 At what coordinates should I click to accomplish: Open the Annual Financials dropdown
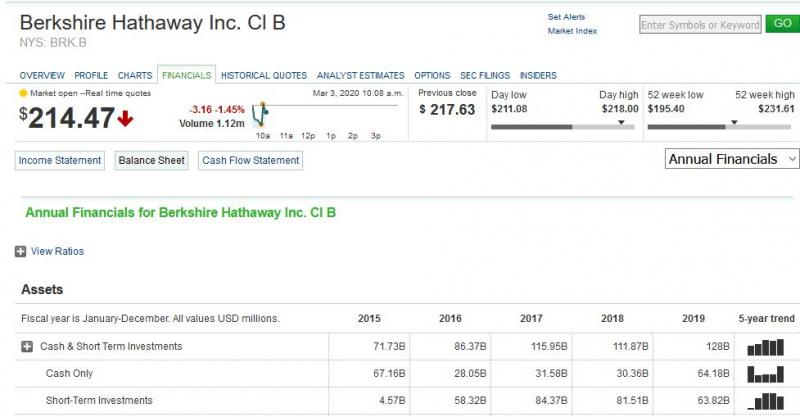click(732, 159)
